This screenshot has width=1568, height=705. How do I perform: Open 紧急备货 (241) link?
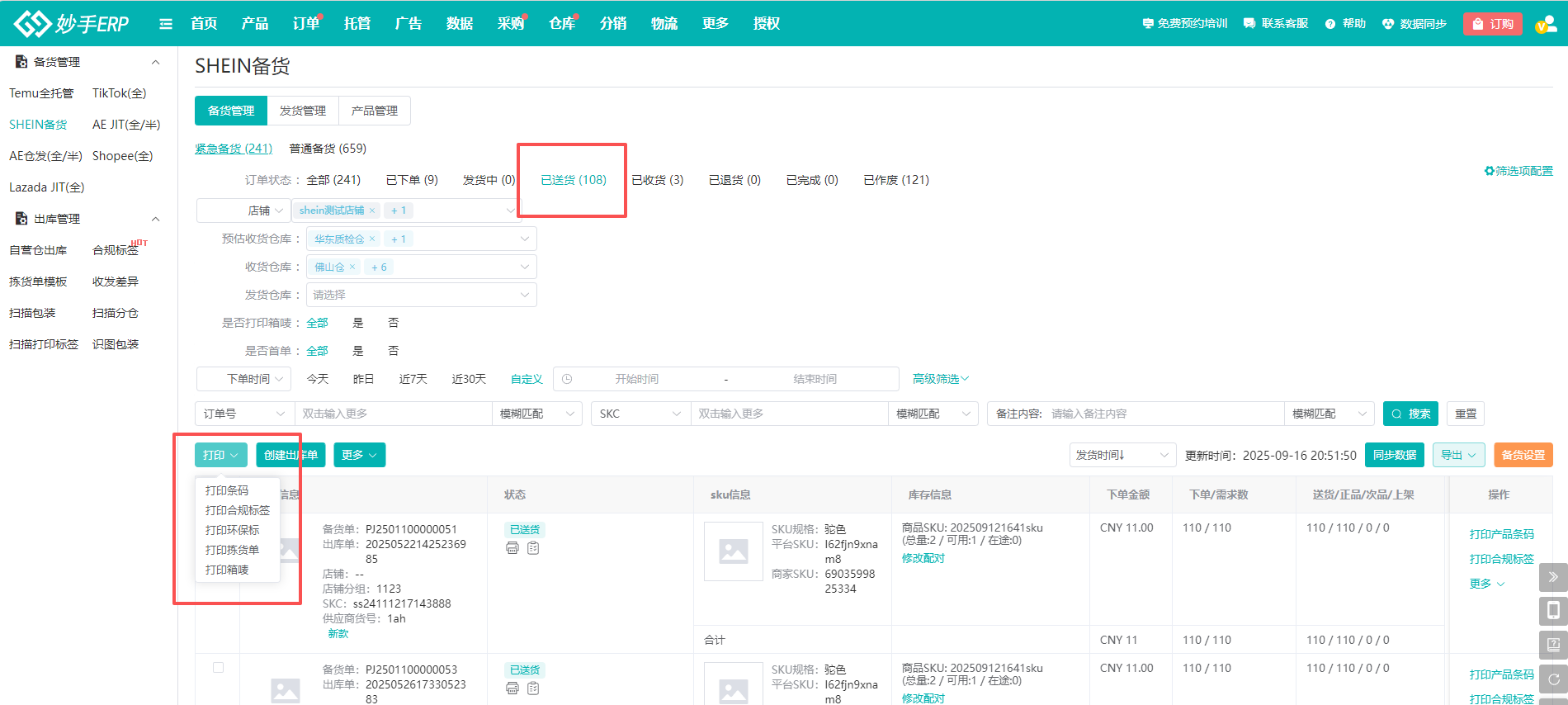[x=234, y=149]
